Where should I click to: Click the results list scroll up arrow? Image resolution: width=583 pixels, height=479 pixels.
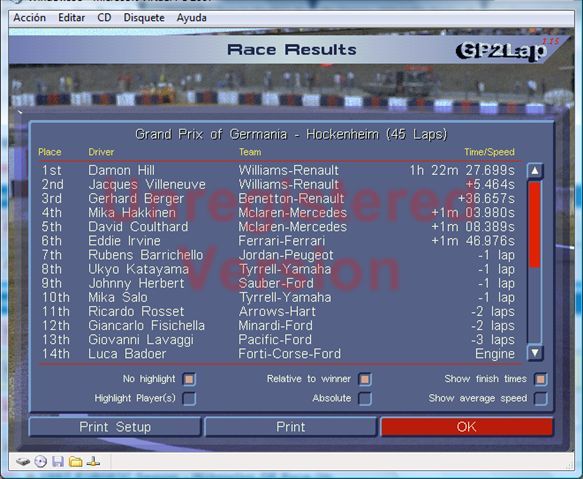(535, 171)
